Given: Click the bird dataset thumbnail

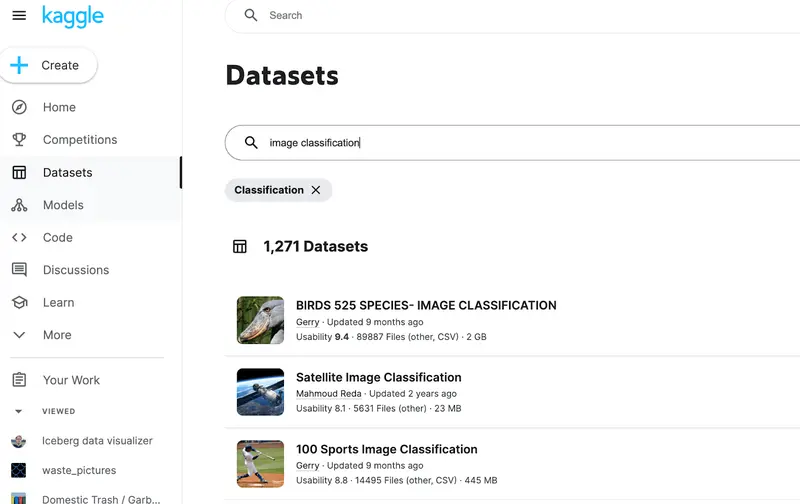Looking at the screenshot, I should (x=260, y=320).
